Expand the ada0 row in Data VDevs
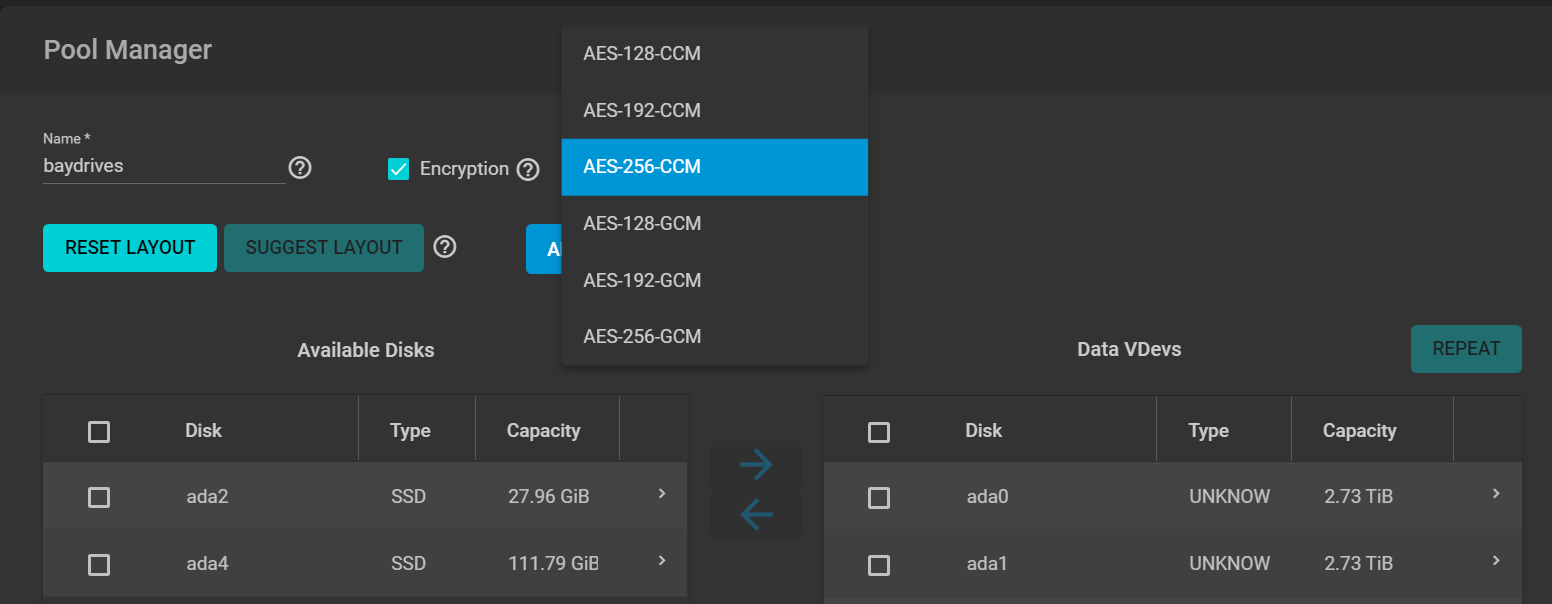Screen dimensions: 1552x604 (1496, 494)
